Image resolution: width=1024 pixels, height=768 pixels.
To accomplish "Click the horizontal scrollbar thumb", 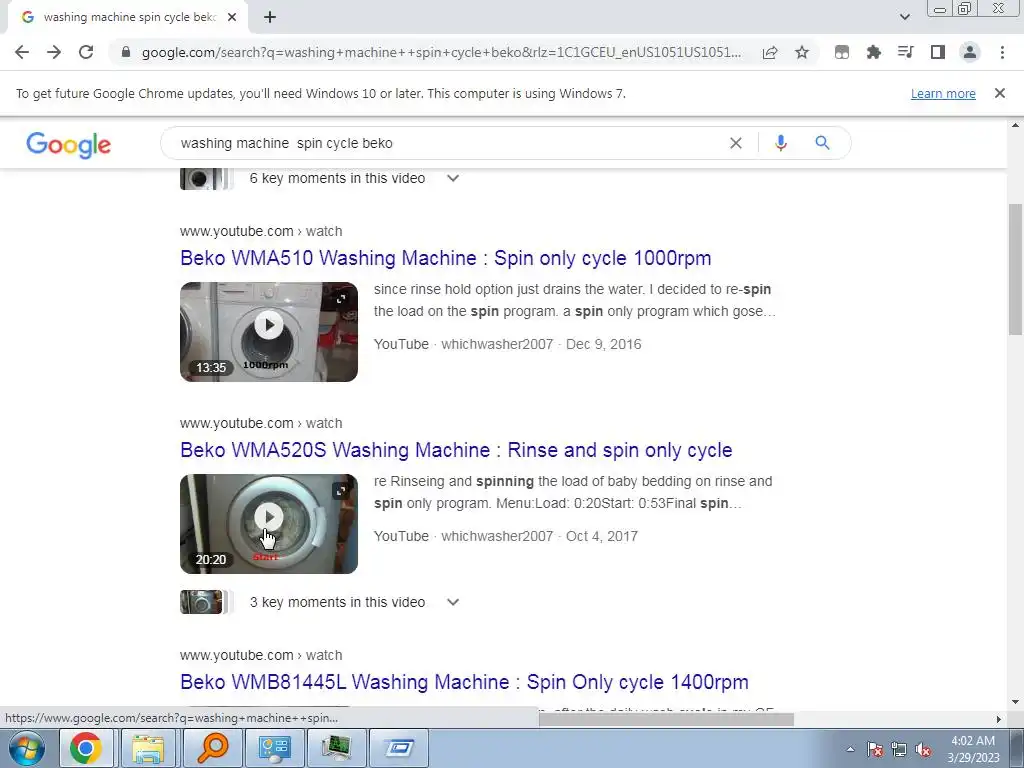I will point(666,719).
